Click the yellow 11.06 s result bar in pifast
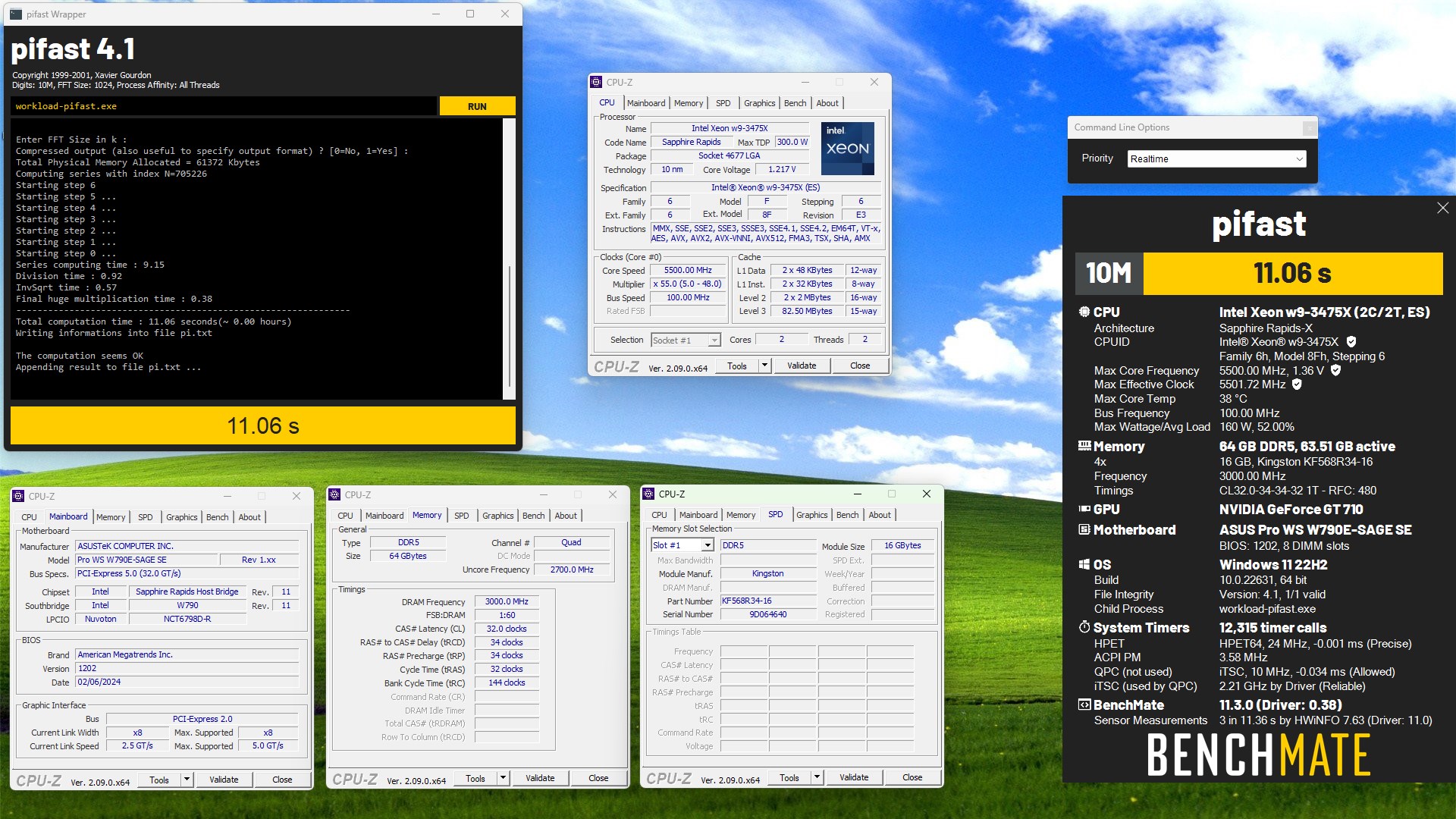 coord(263,425)
